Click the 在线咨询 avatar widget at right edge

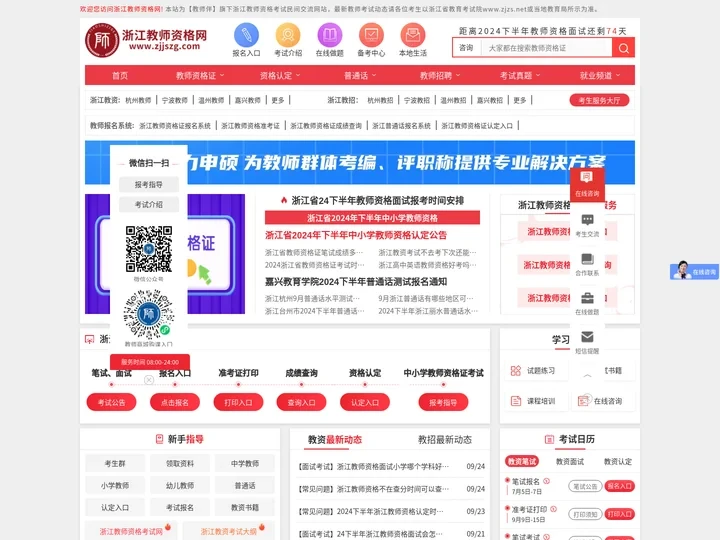tap(694, 271)
